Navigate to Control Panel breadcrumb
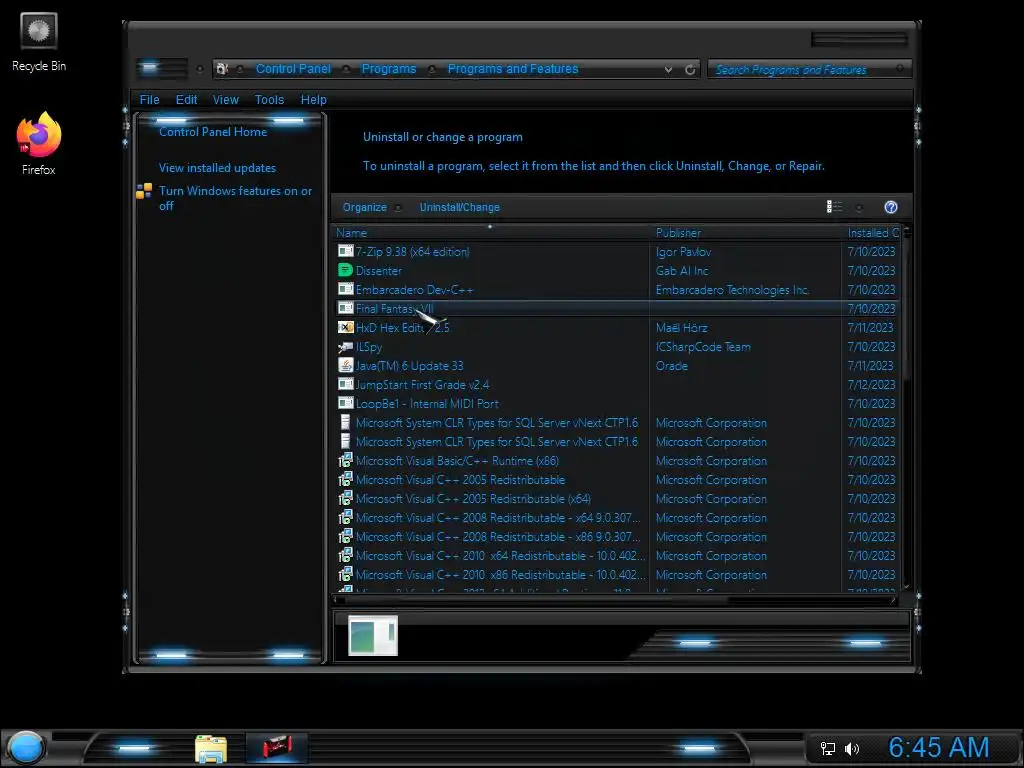The height and width of the screenshot is (768, 1024). click(293, 69)
